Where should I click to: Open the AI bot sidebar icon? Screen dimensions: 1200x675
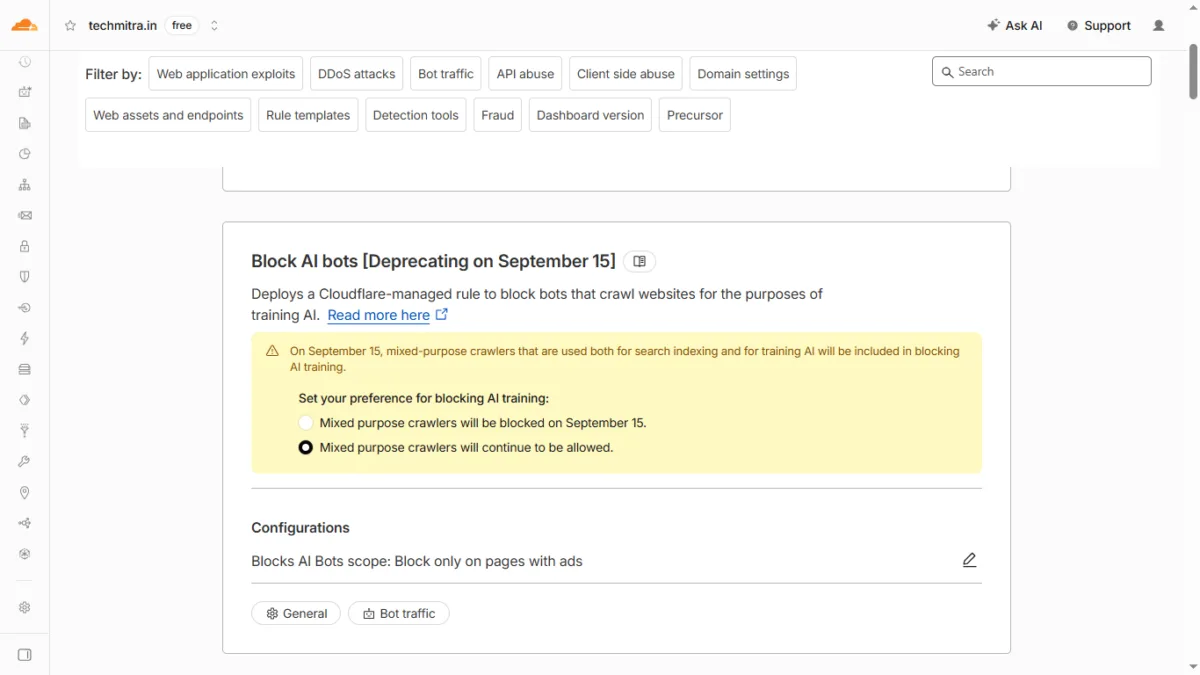tap(25, 92)
